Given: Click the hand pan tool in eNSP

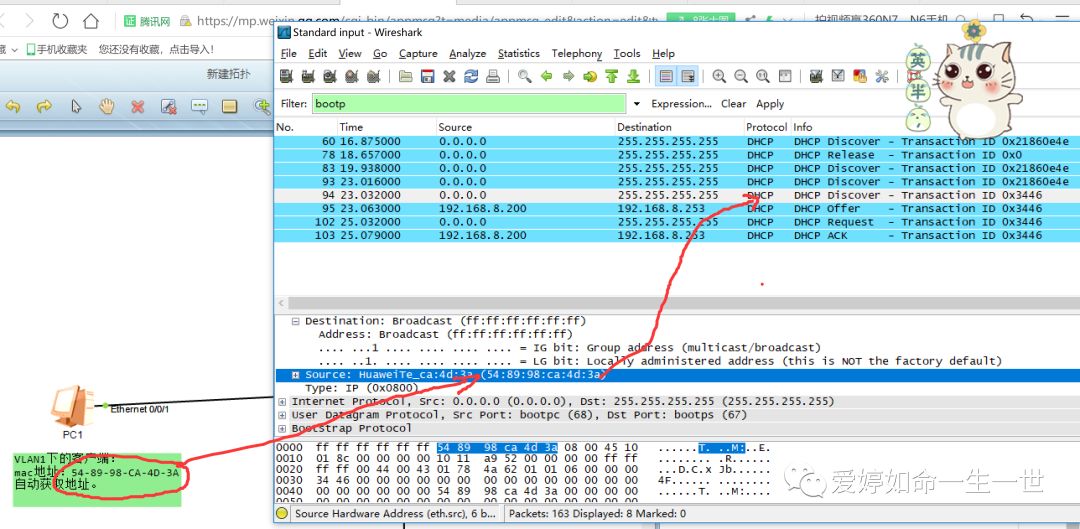Looking at the screenshot, I should point(107,106).
